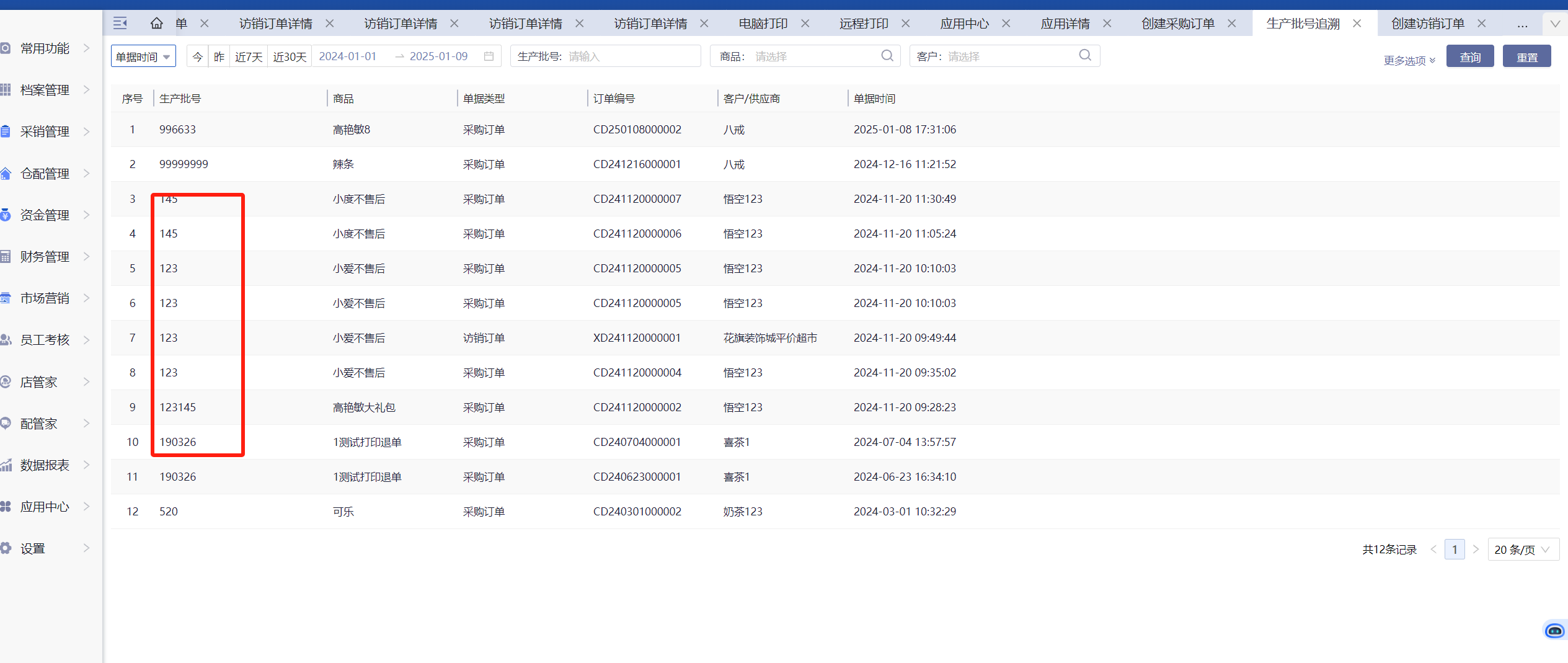Screen dimensions: 1568x663
Task: Switch to the 创建采购订单 tab
Action: [1178, 24]
